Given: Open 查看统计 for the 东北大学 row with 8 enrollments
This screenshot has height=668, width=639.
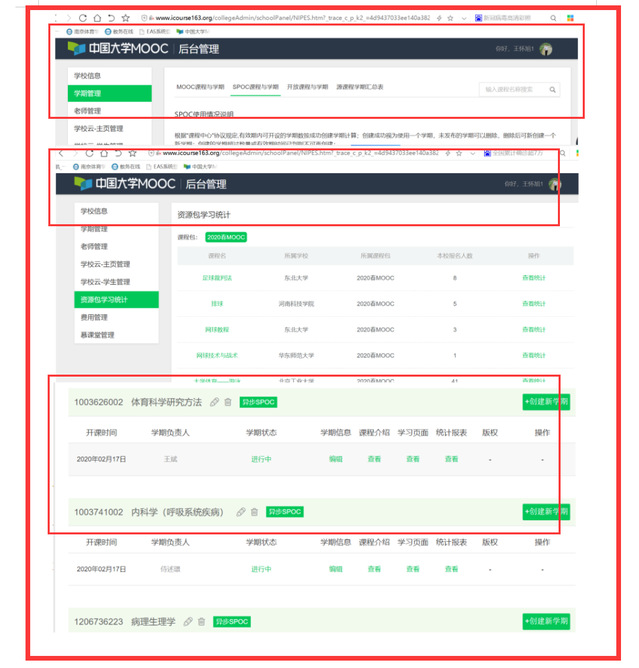Looking at the screenshot, I should (x=534, y=278).
